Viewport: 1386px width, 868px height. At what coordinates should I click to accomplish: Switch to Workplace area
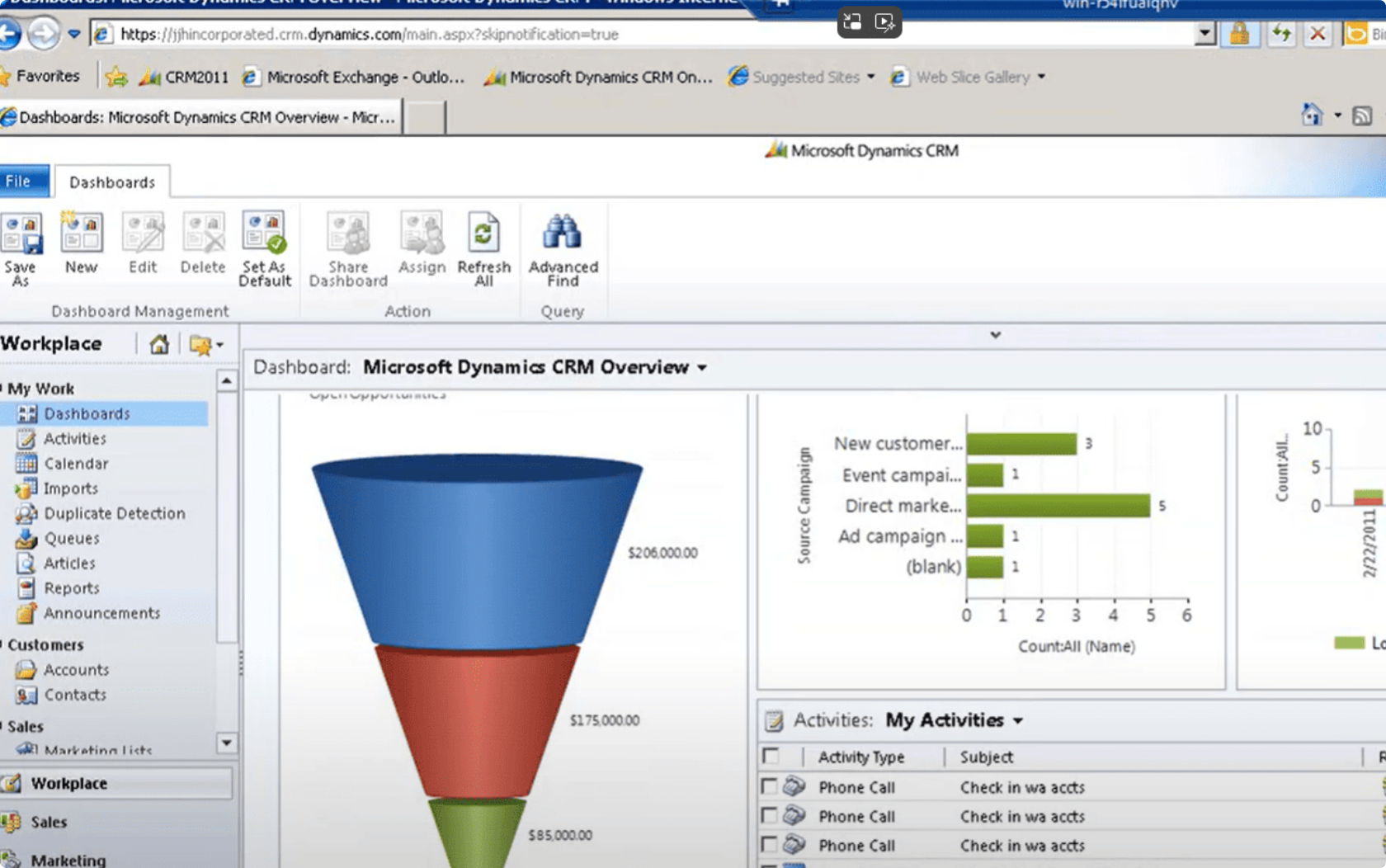[115, 783]
